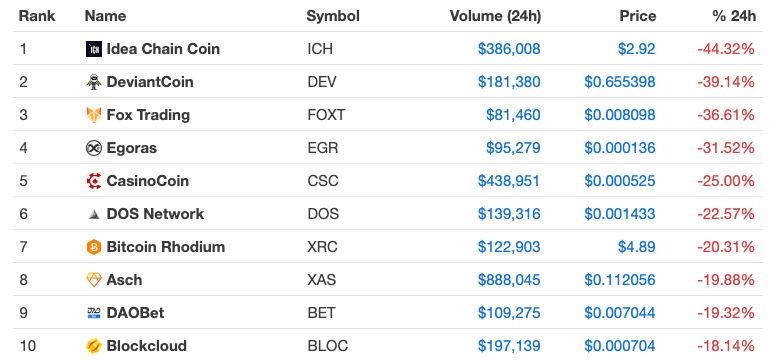Click the orange Bitcoin Rhodium icon

tap(94, 247)
